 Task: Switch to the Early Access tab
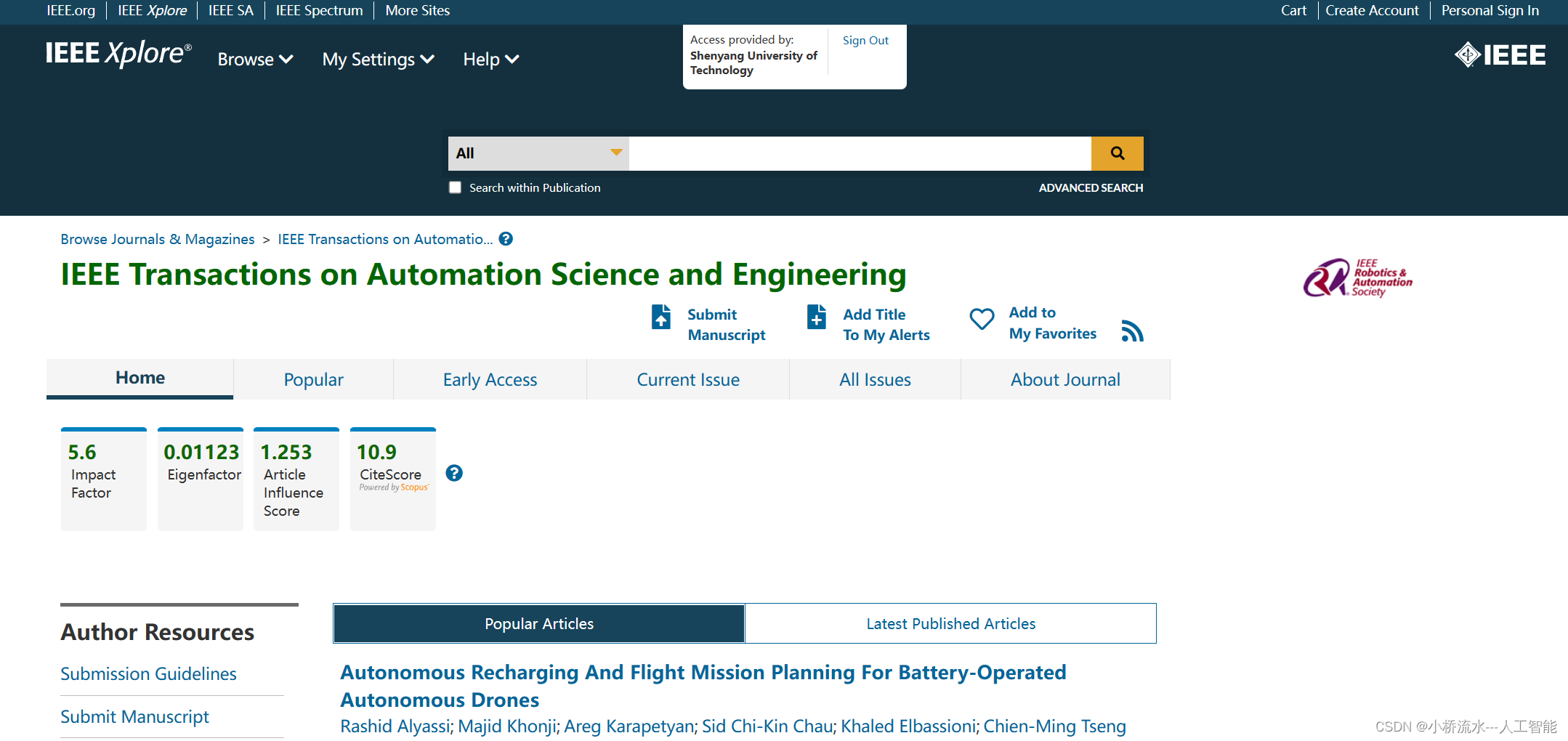click(x=490, y=379)
